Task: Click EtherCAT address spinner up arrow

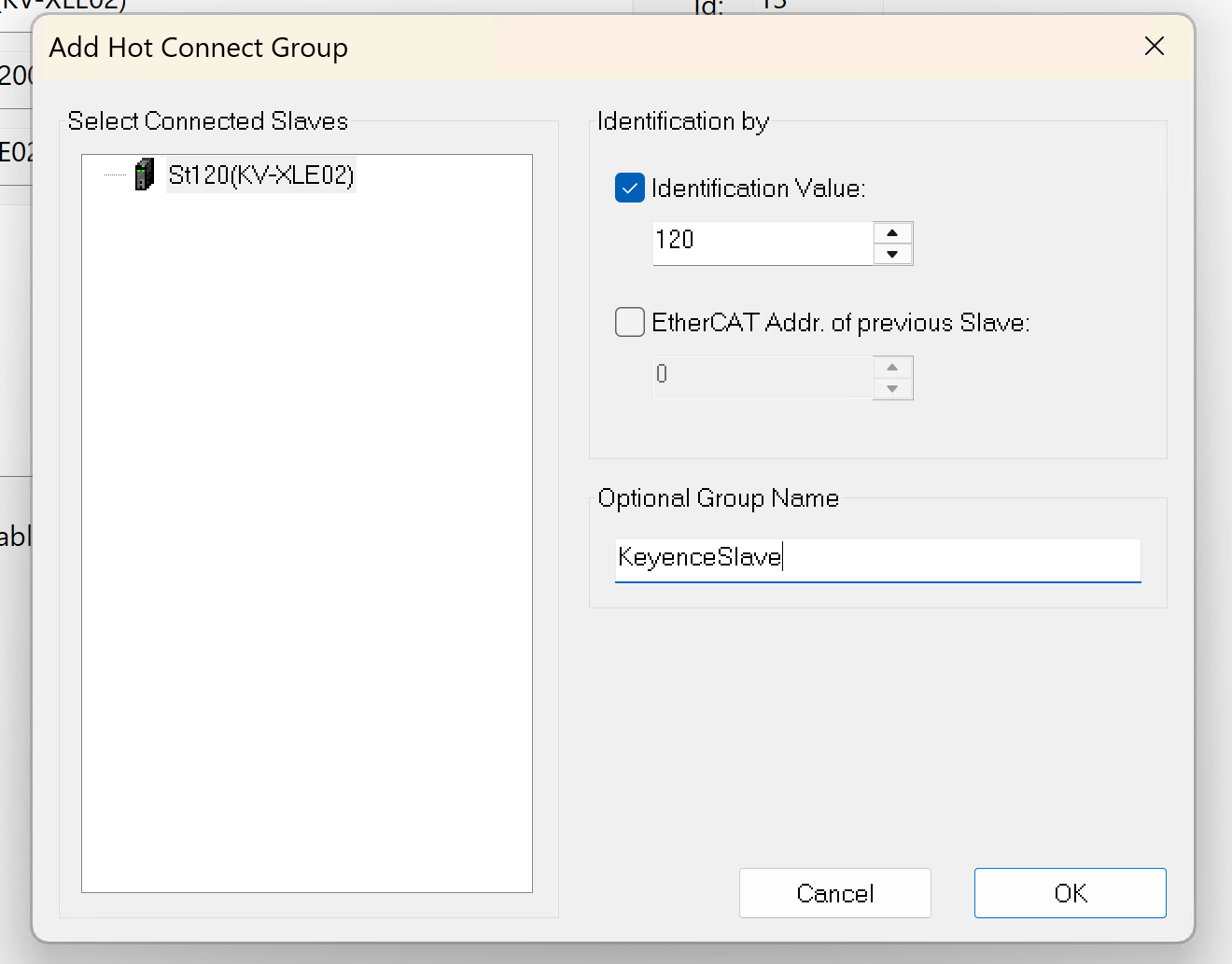Action: 892,368
